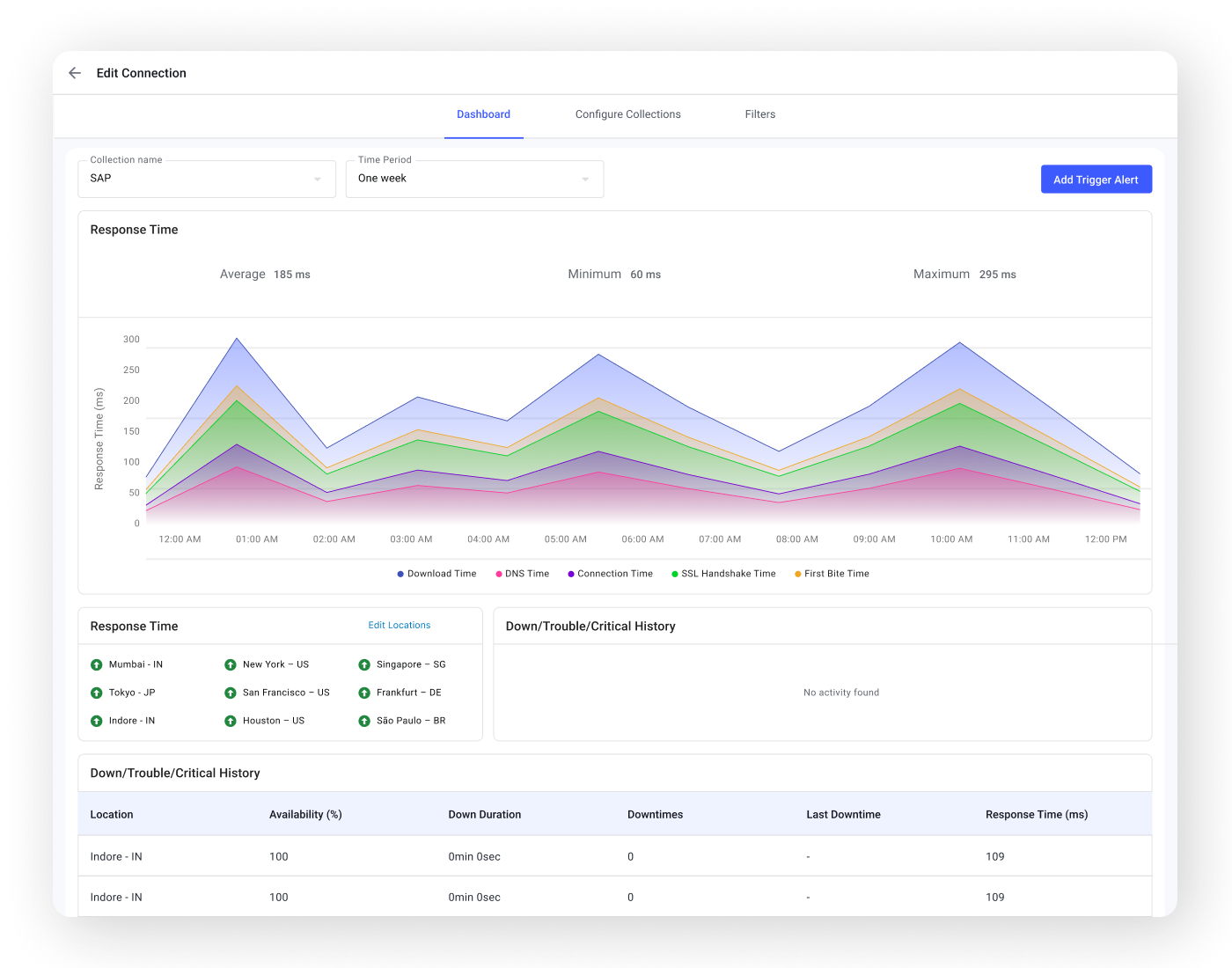
Task: Click the Houston – US status icon
Action: click(x=231, y=721)
